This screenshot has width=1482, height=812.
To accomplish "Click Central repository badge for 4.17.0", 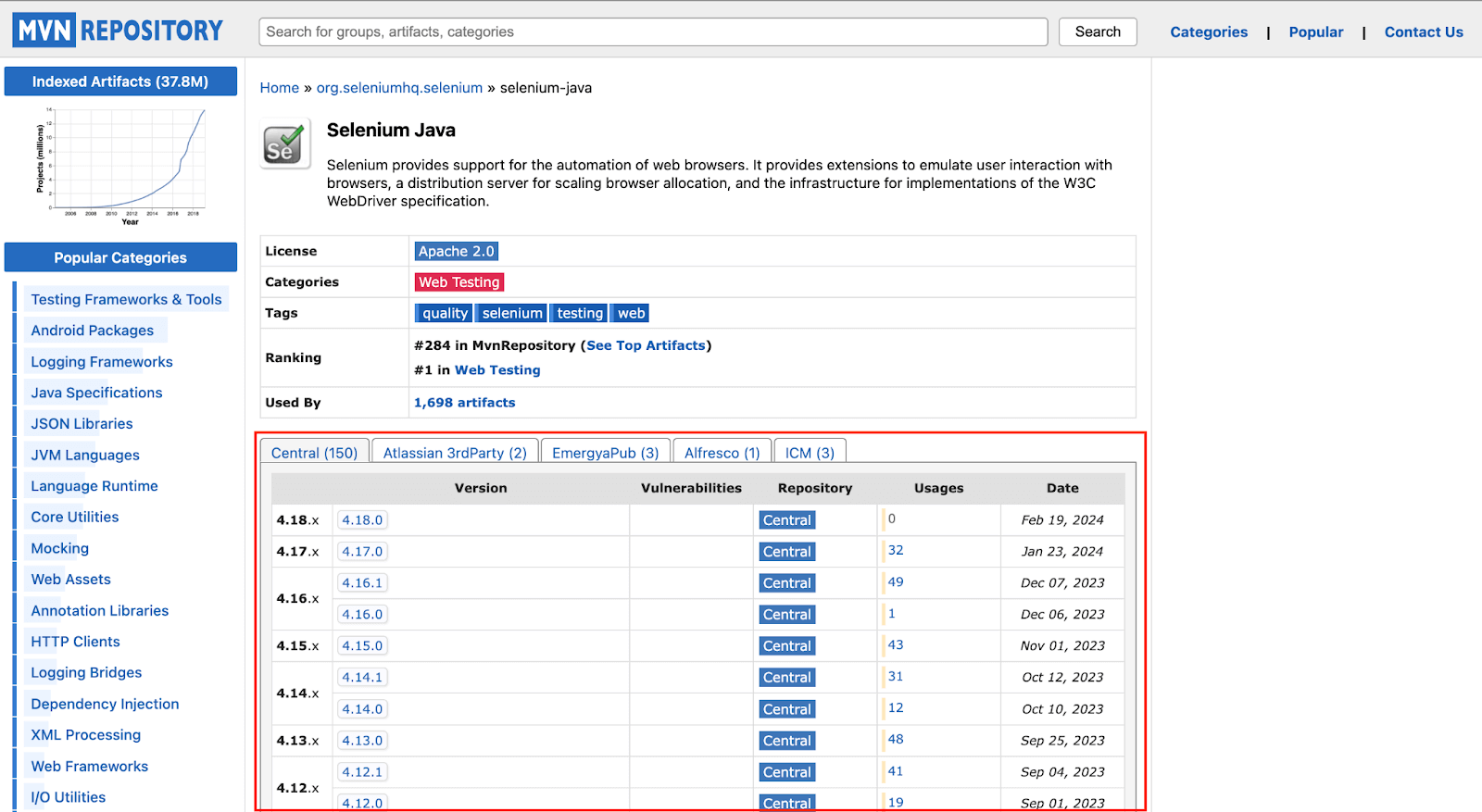I will 787,552.
